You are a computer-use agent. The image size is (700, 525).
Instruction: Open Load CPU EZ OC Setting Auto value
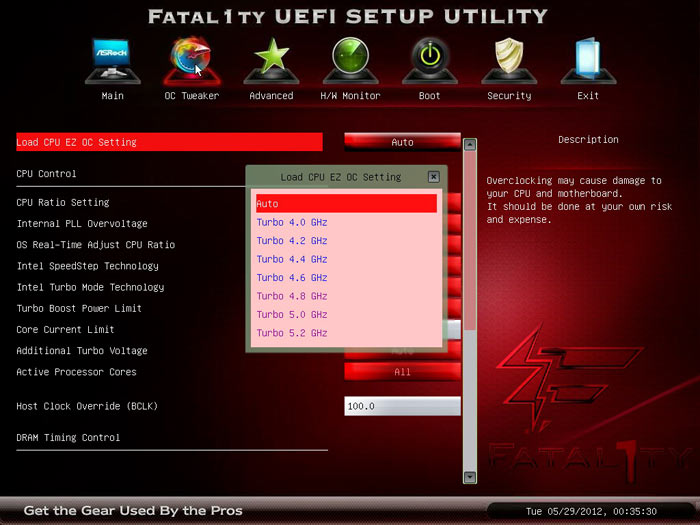point(402,142)
